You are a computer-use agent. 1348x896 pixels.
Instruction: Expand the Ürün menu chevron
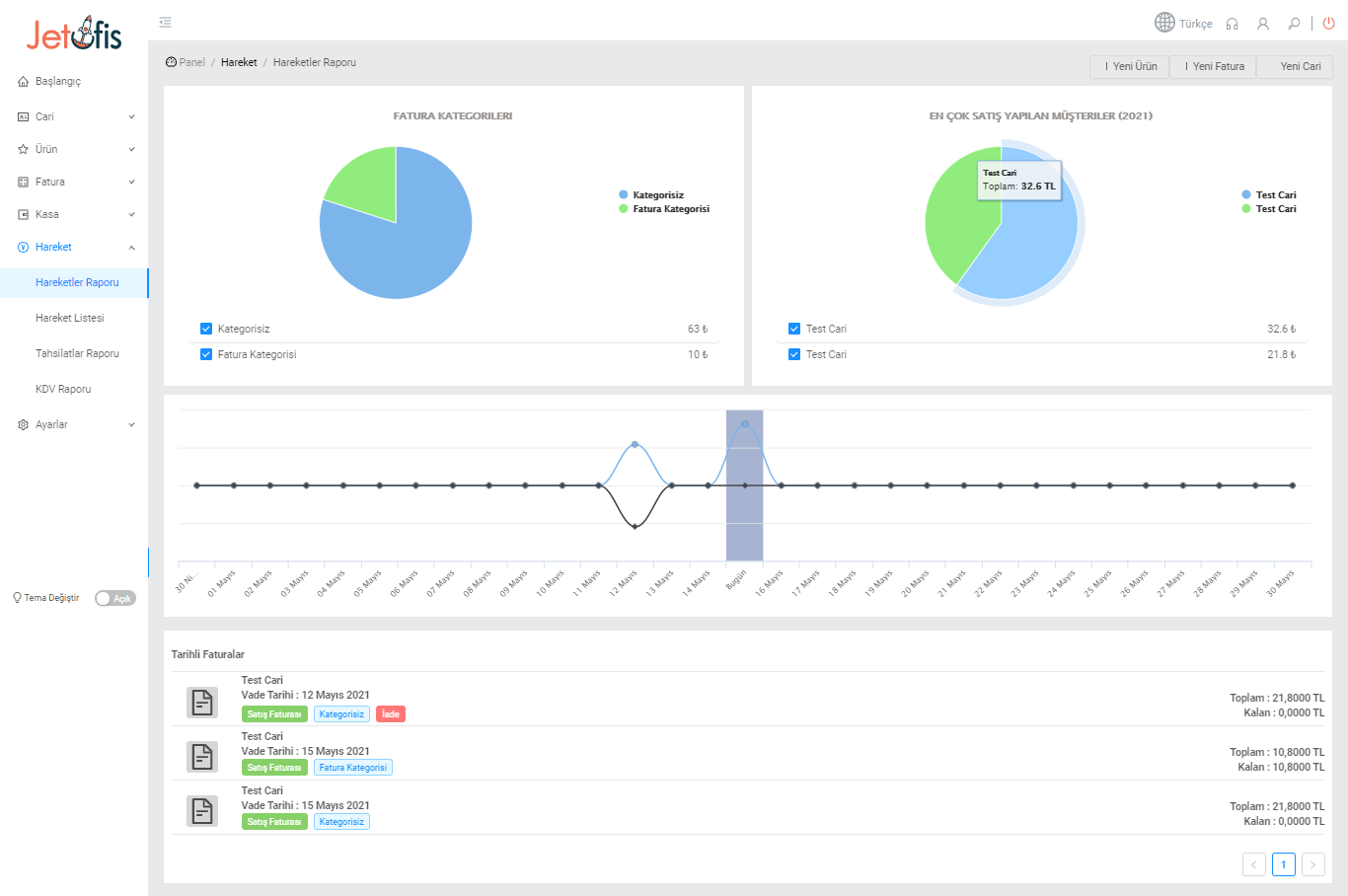coord(131,149)
